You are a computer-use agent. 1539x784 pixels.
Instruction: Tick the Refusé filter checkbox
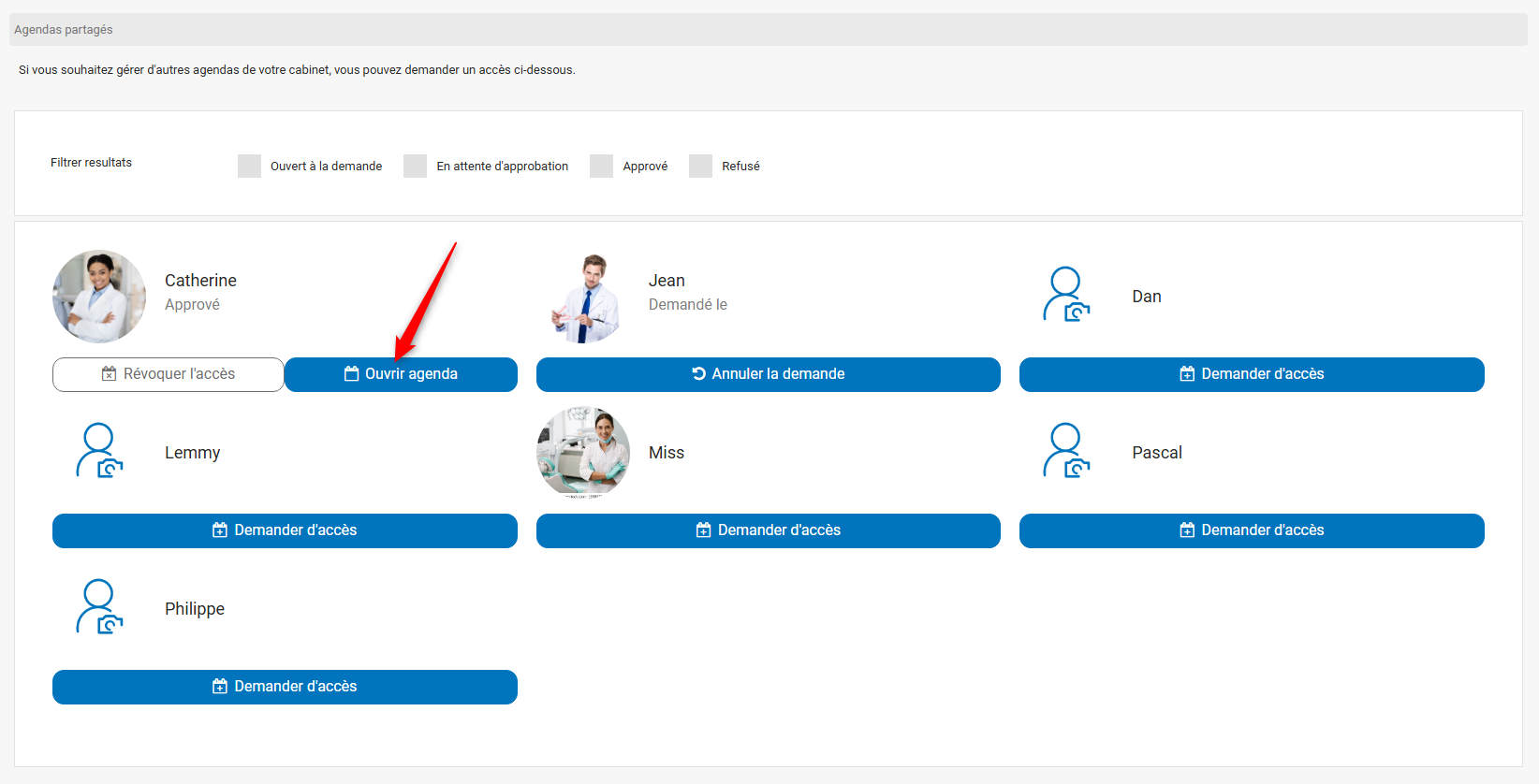click(x=700, y=167)
